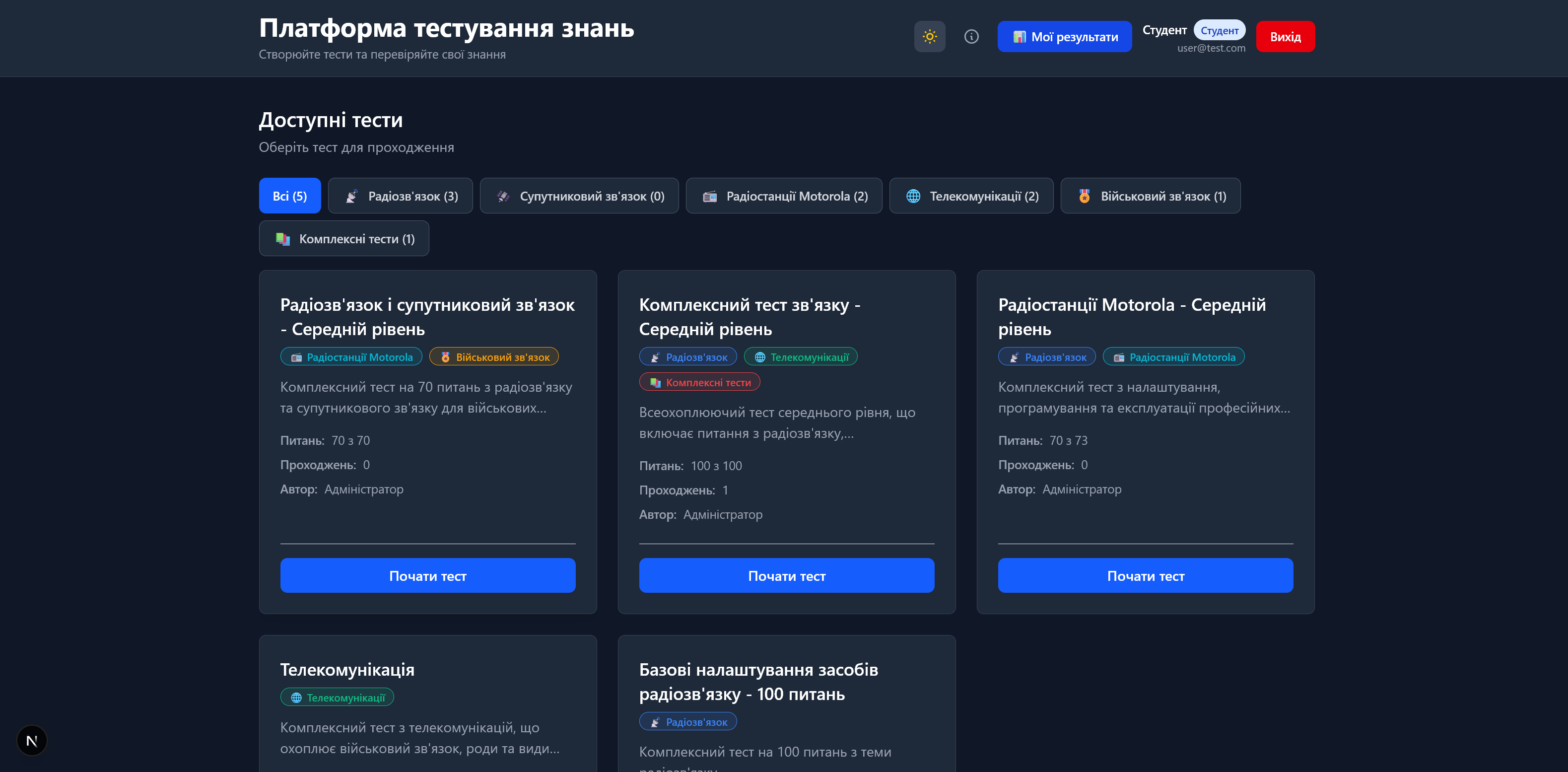Click the Платформа тестування знань title

coord(446,28)
